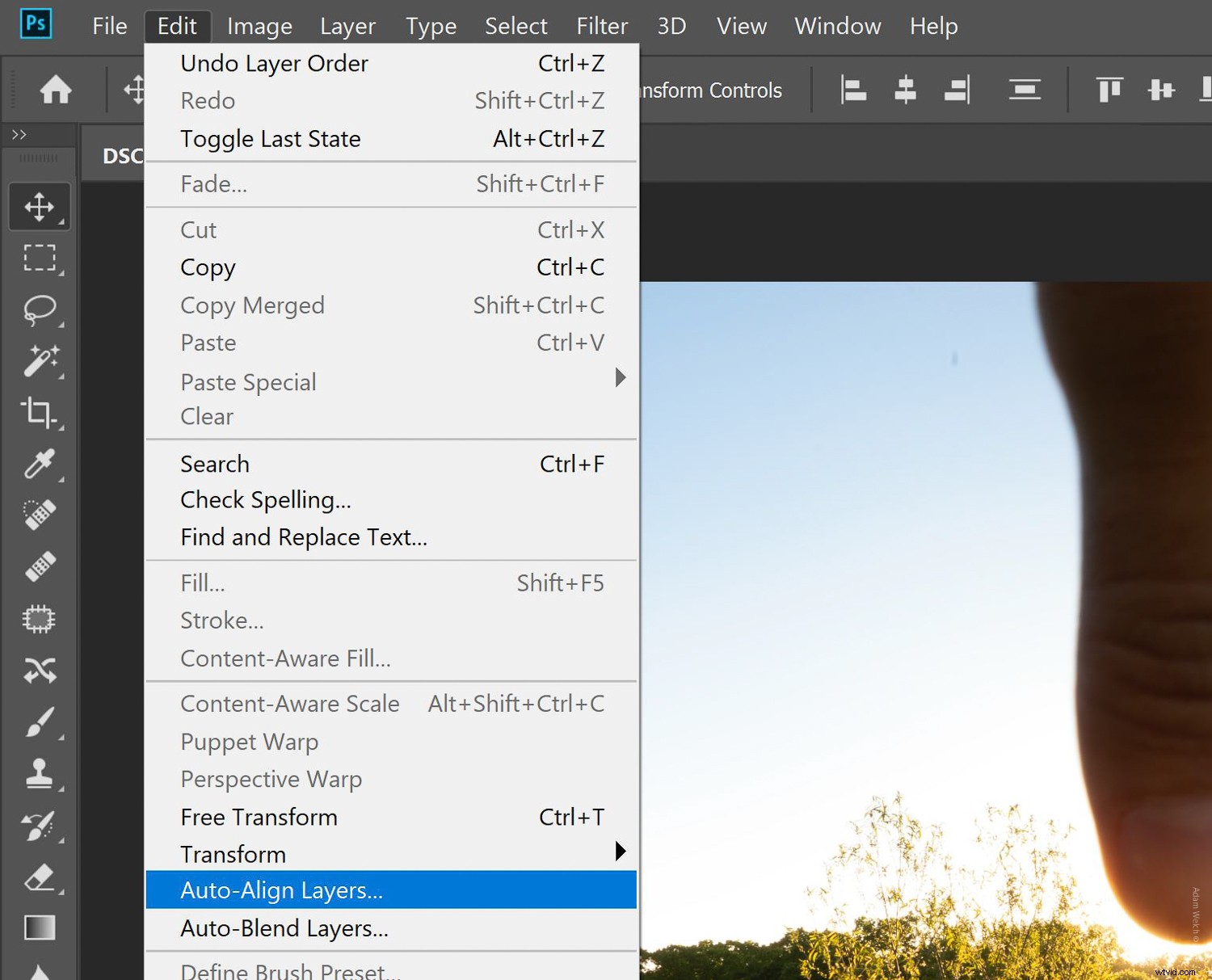Select the Eyedropper tool
1212x980 pixels.
[40, 465]
